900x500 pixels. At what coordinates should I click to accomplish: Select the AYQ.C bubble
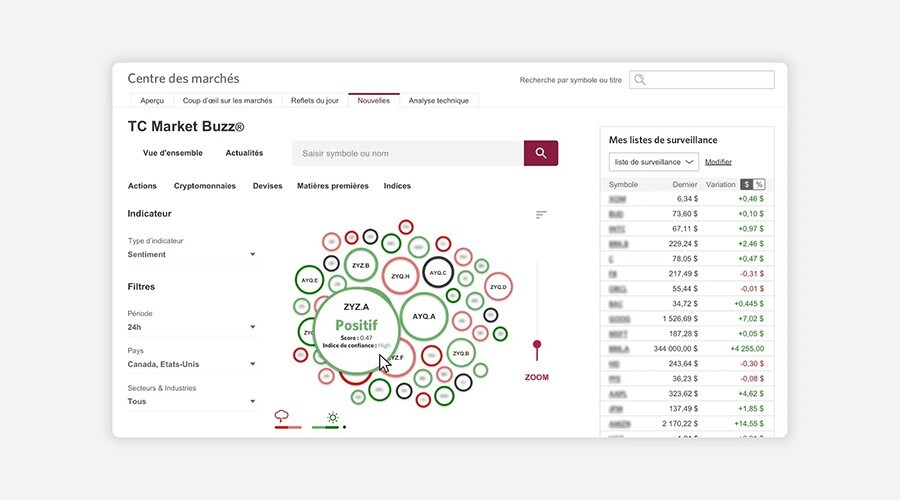pyautogui.click(x=438, y=273)
